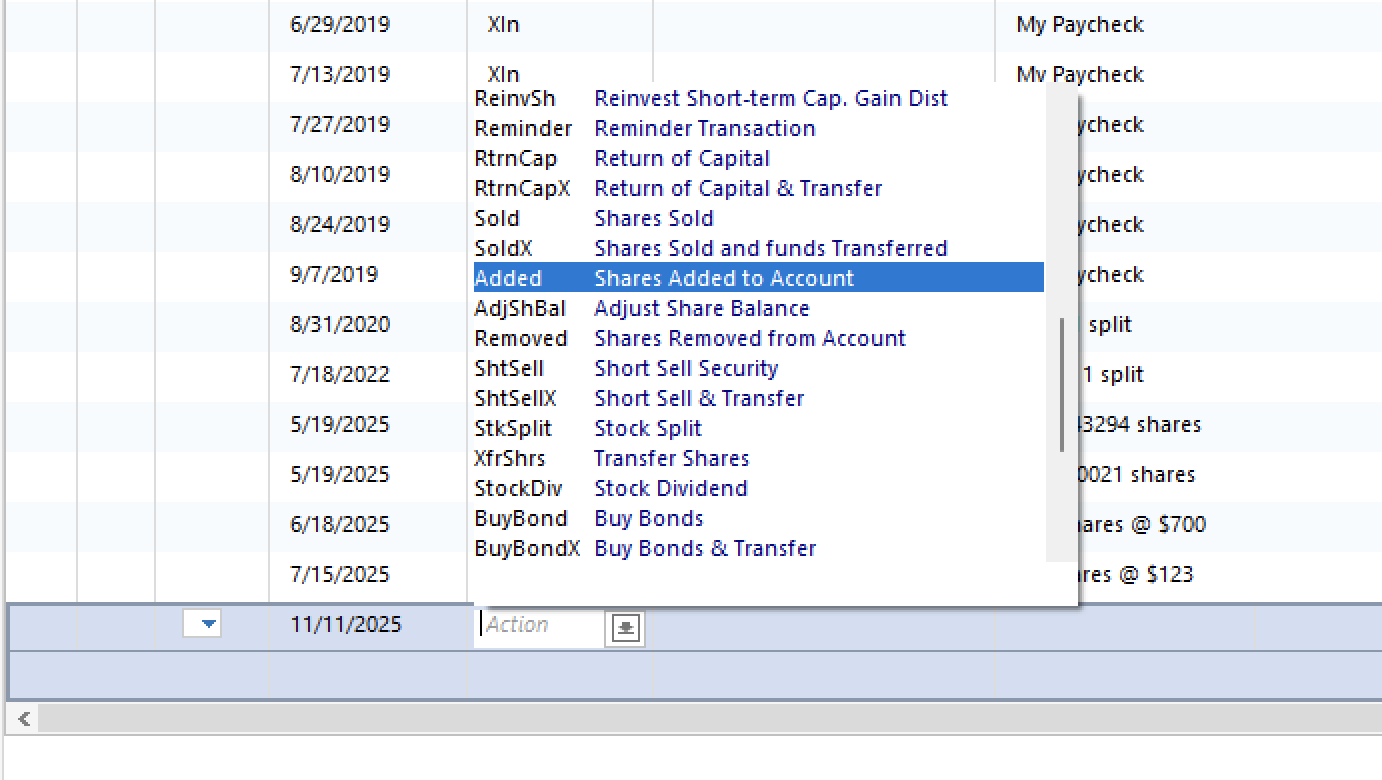1382x780 pixels.
Task: Choose Reinvest Short-term Cap. Gain Dist
Action: coord(770,98)
